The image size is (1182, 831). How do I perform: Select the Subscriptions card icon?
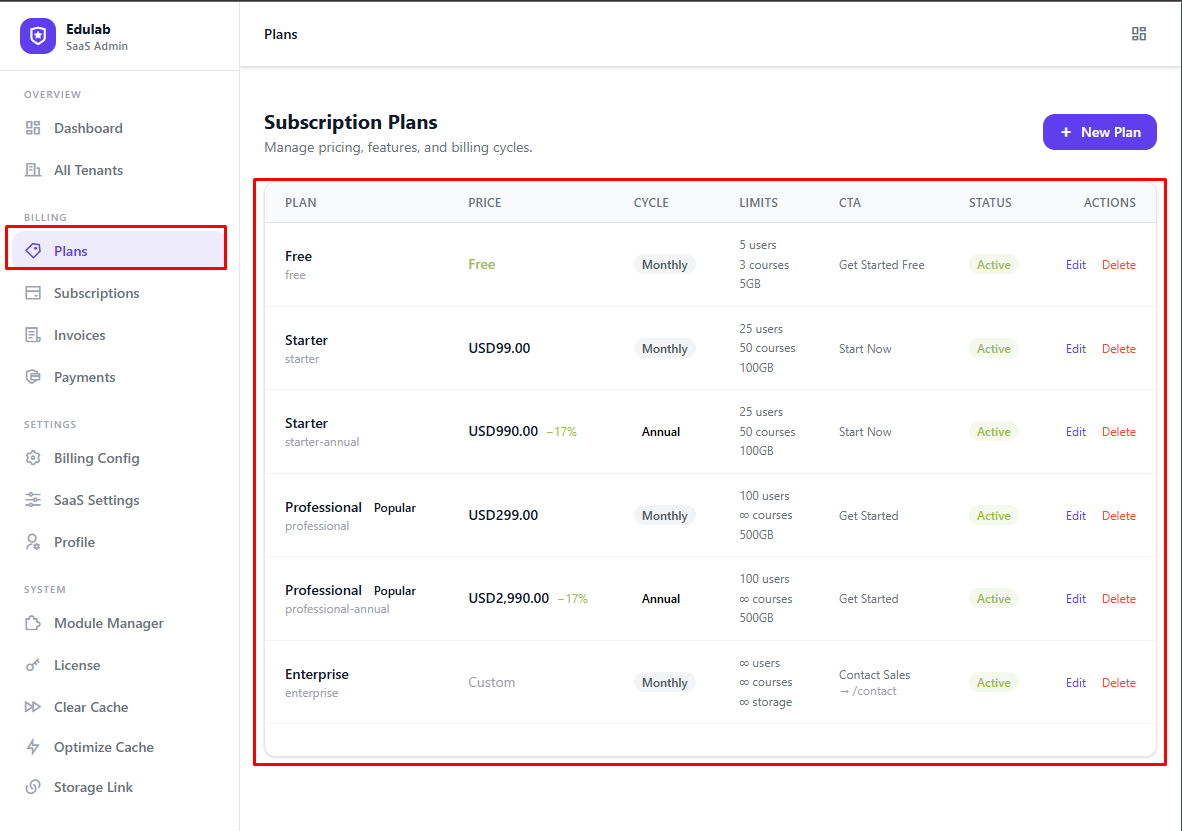(x=33, y=293)
